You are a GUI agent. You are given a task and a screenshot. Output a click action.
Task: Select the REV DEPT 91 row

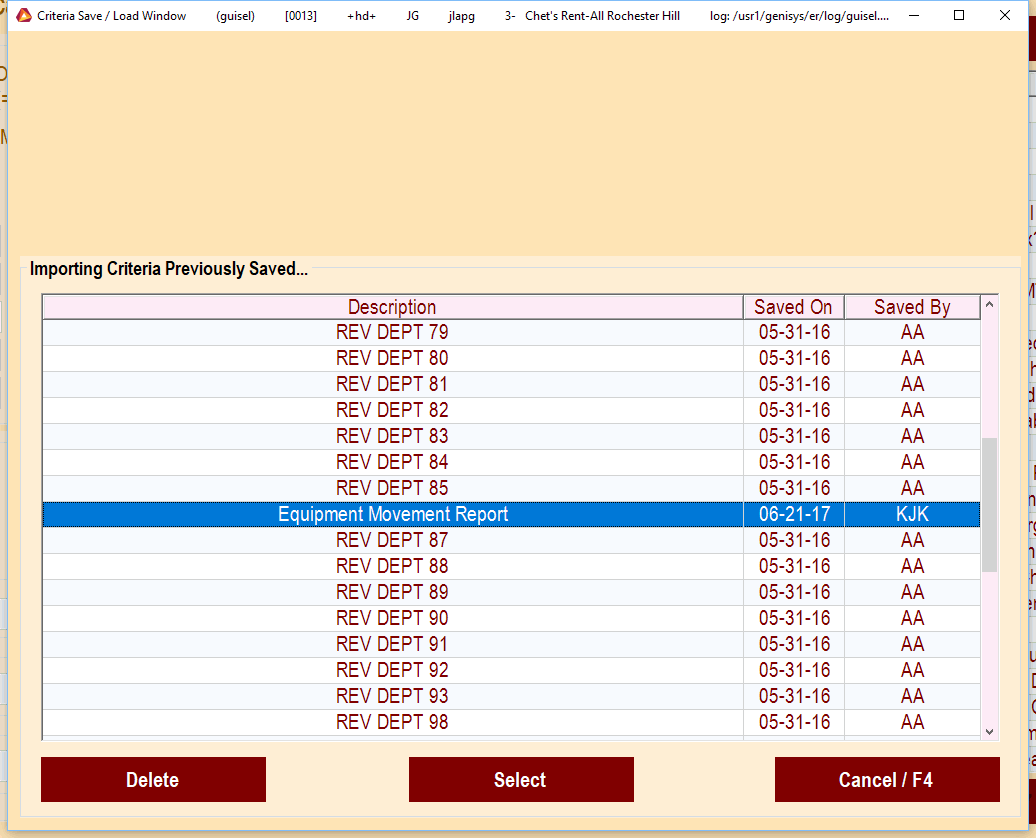[x=511, y=644]
